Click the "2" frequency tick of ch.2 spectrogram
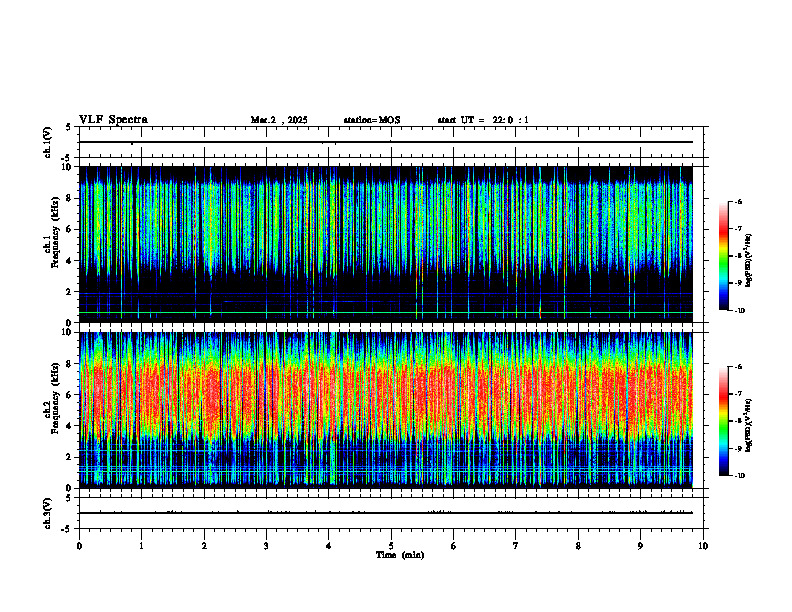 coord(70,457)
